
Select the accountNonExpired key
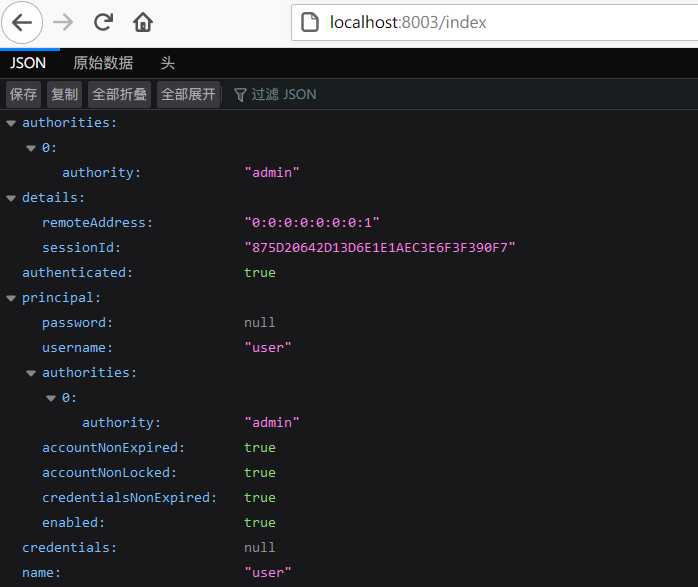[x=113, y=448]
